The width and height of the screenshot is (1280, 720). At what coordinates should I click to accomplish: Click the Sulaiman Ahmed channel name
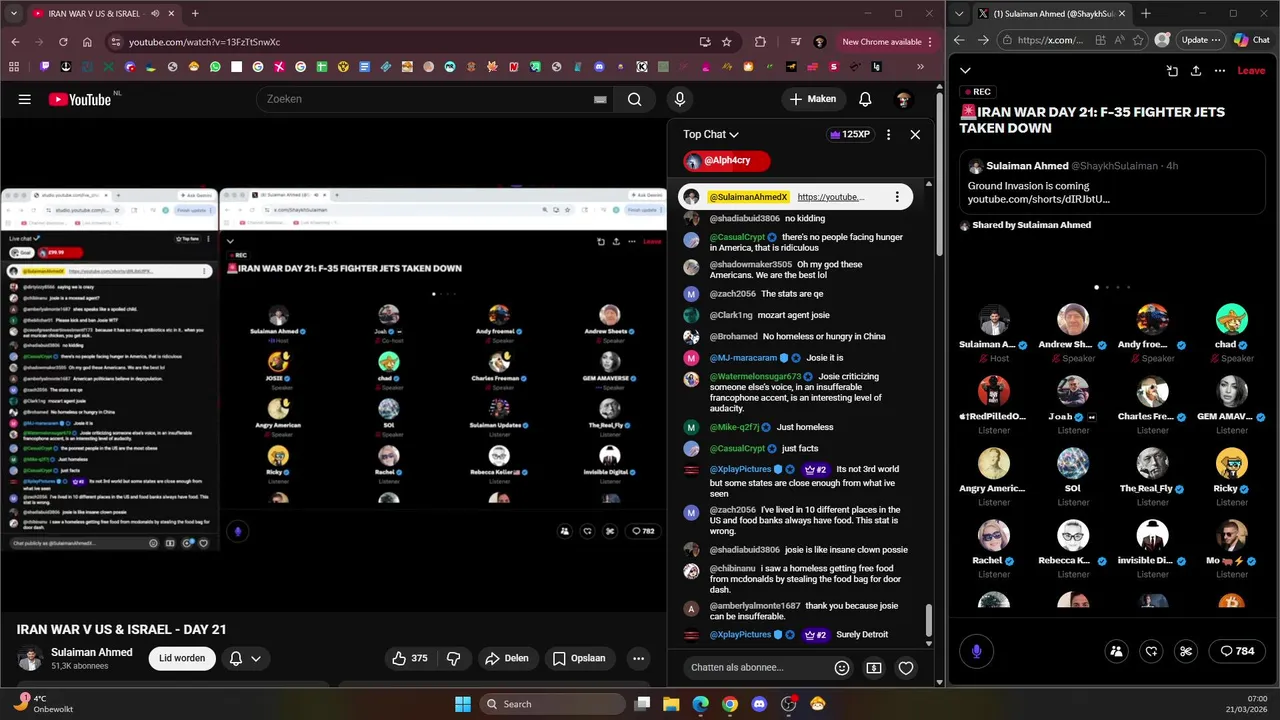click(92, 652)
